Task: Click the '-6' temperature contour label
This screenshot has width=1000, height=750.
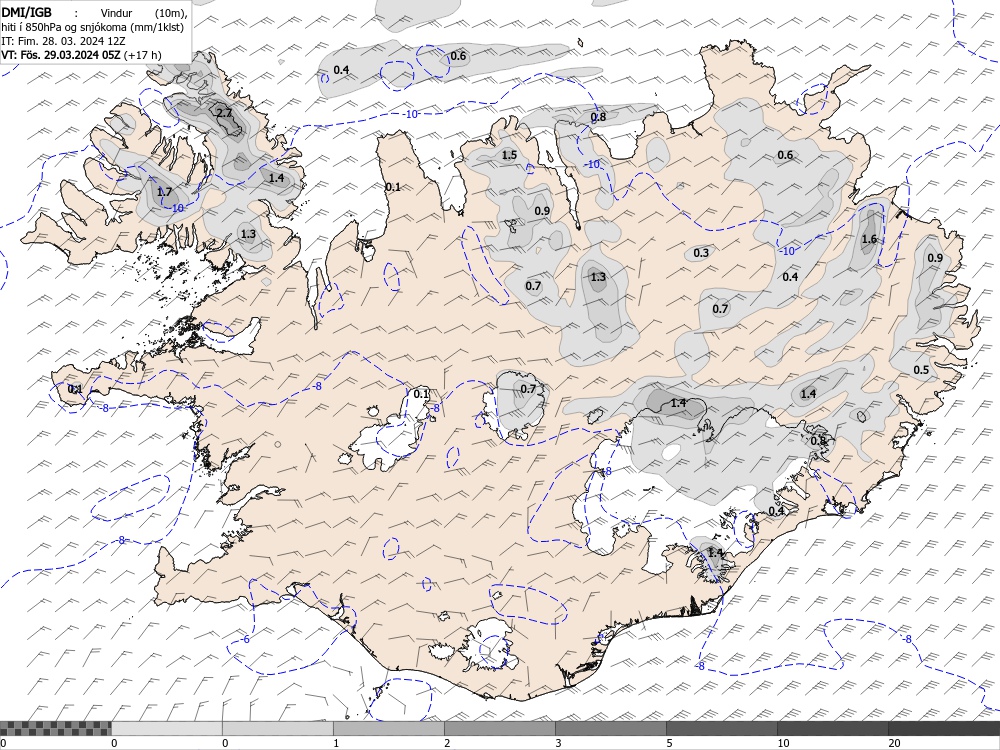Action: coord(246,640)
